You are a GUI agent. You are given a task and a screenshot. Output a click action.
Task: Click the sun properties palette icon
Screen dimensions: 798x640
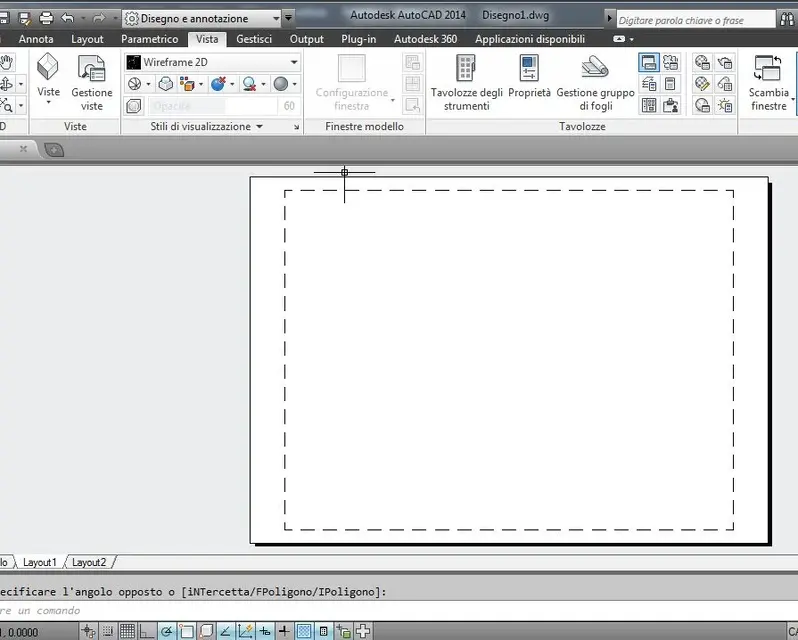tap(724, 106)
